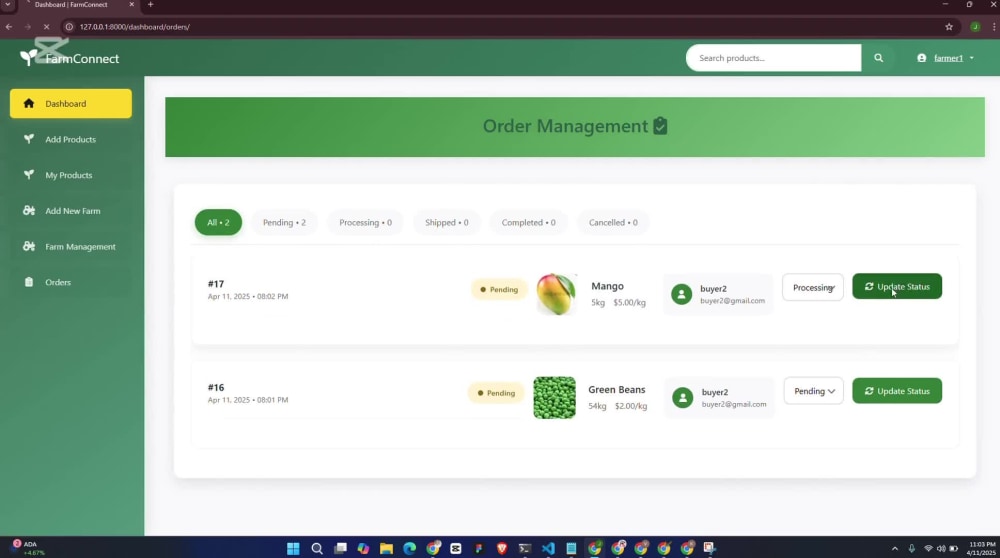Click buyer2@gmail.com on Mango order
The image size is (1000, 558).
tap(732, 301)
